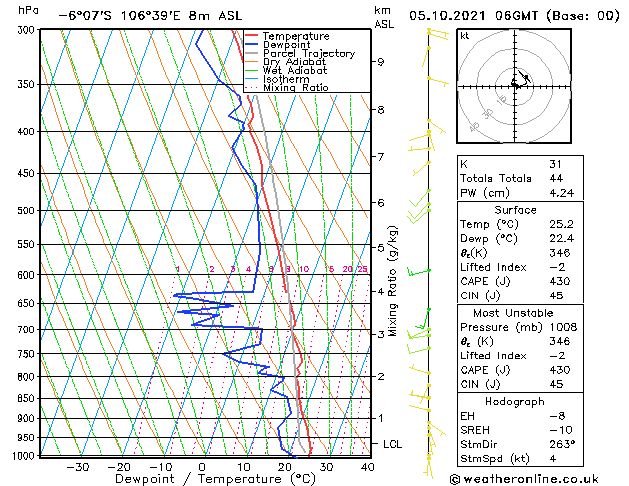
Task: Click the 'Dewpoint / Temperature (°C)' axis title
Action: (x=215, y=479)
